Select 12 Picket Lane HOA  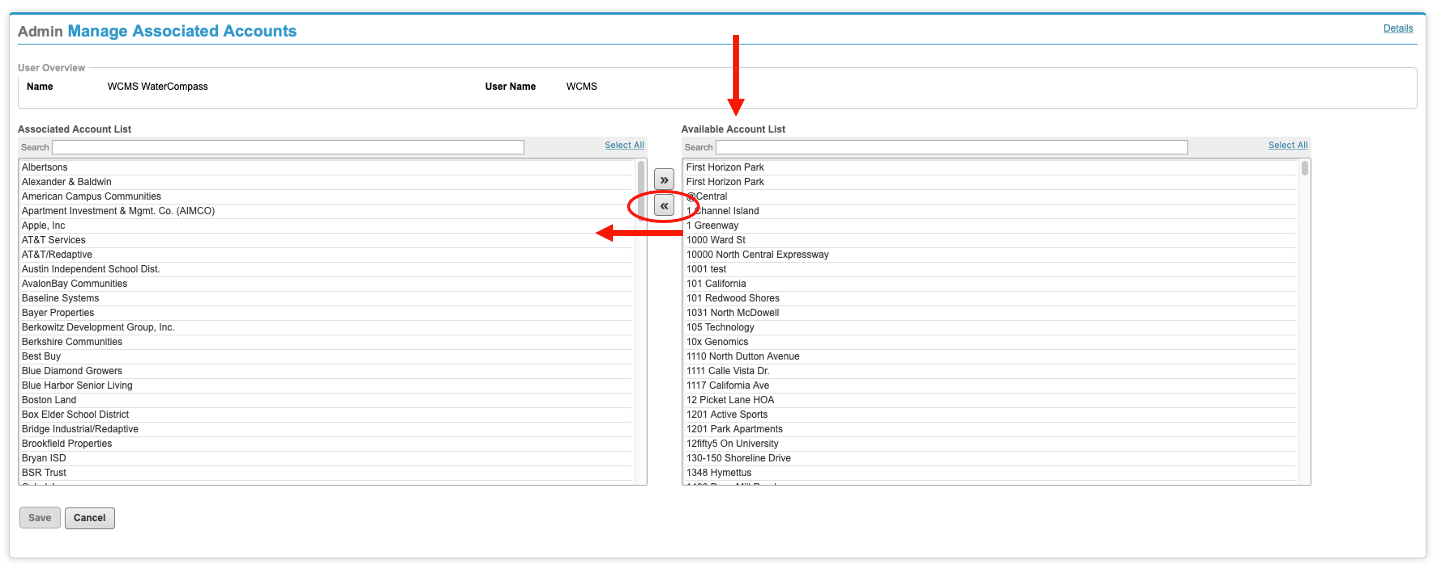991,399
